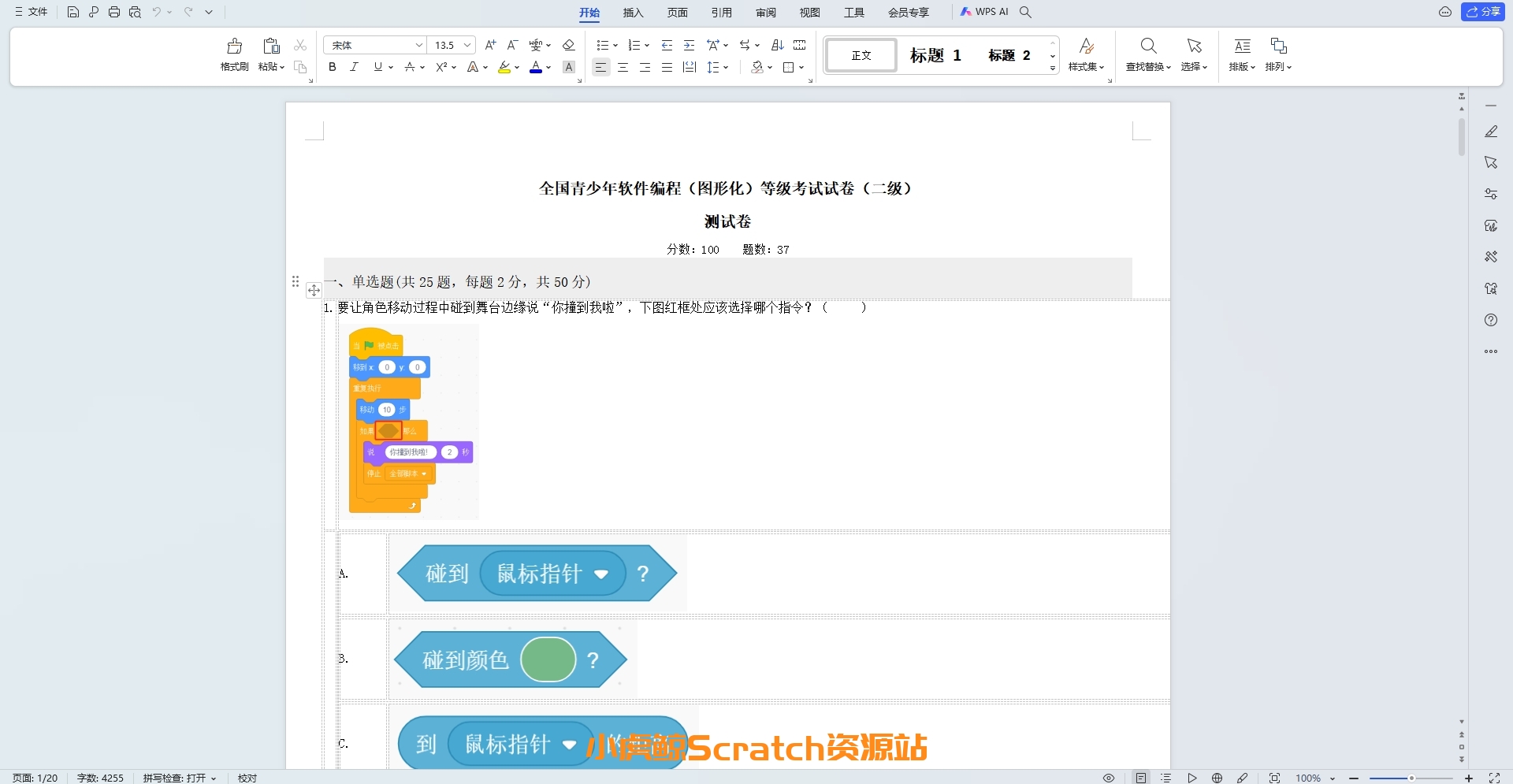This screenshot has width=1513, height=784.
Task: Select the Format Painter tool
Action: tap(234, 54)
